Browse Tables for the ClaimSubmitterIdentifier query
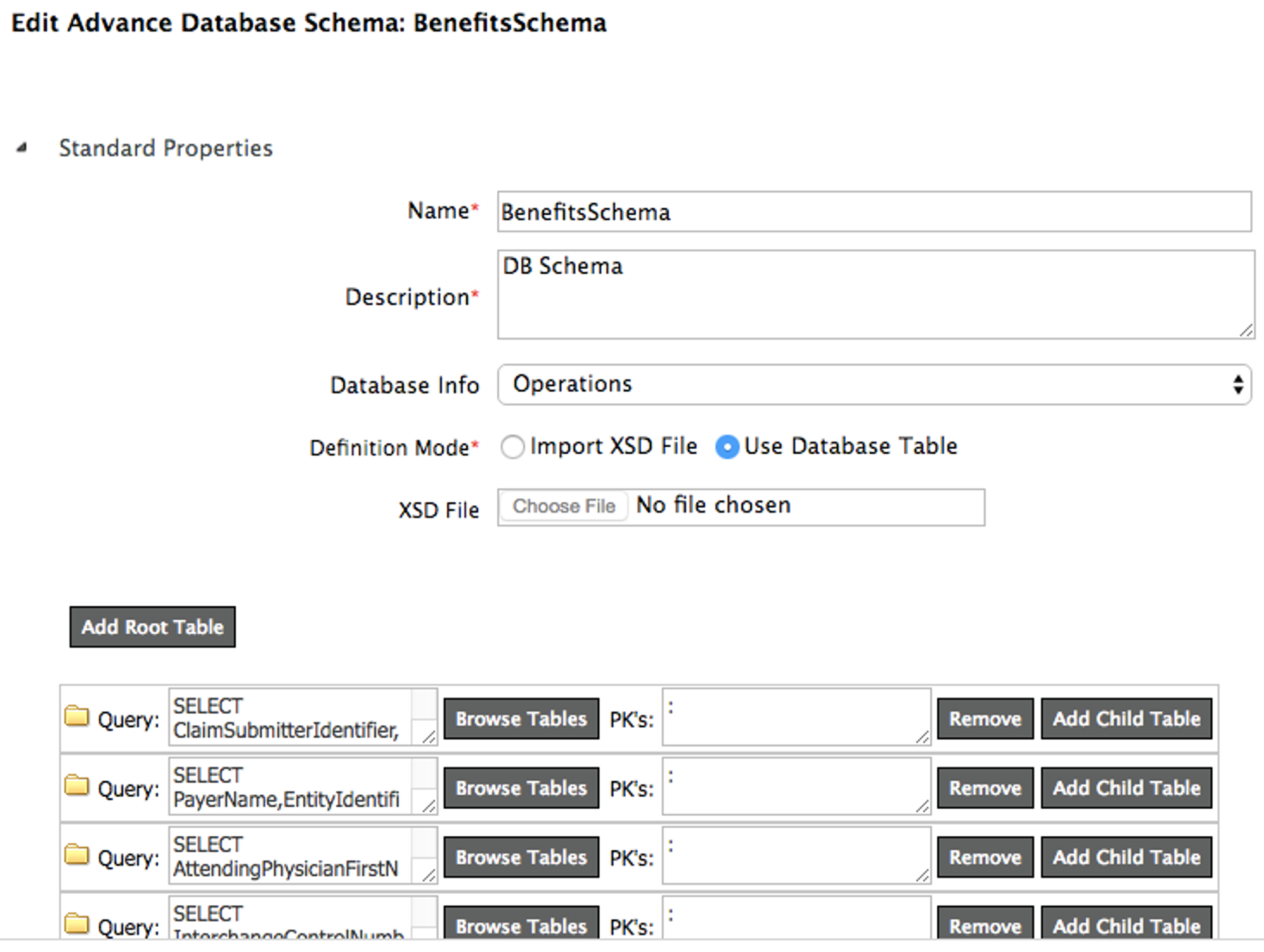Image resolution: width=1264 pixels, height=952 pixels. coord(521,719)
